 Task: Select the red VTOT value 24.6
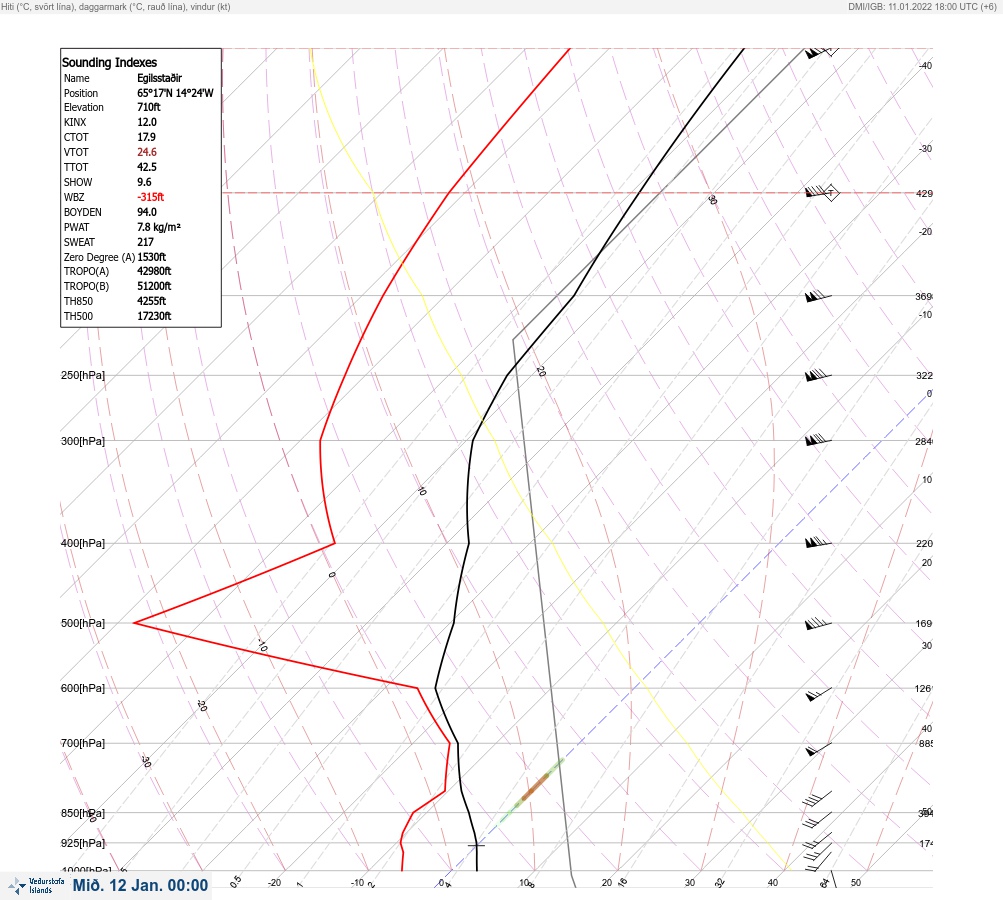pyautogui.click(x=146, y=152)
